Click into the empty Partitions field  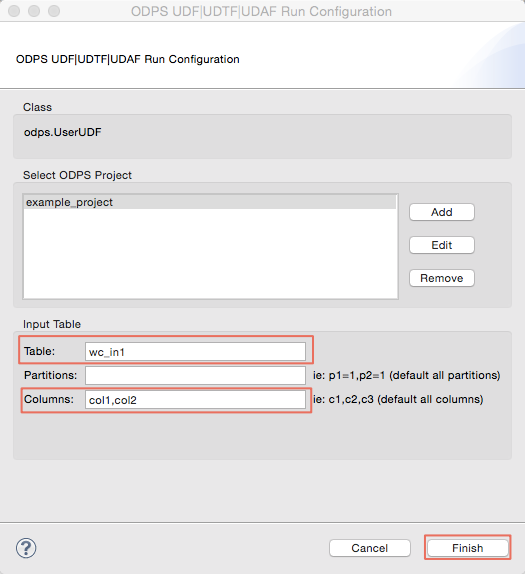click(x=195, y=376)
